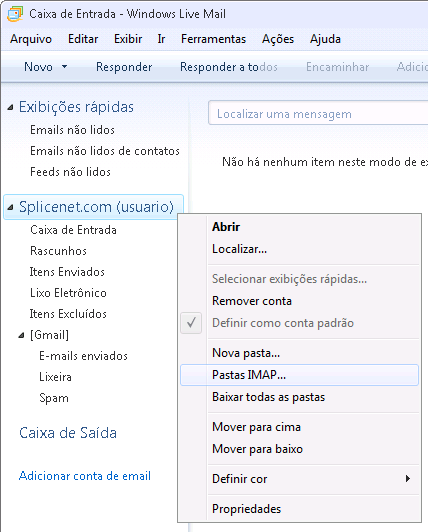The height and width of the screenshot is (532, 428).
Task: Collapse the [Gmail] folder
Action: pyautogui.click(x=21, y=335)
